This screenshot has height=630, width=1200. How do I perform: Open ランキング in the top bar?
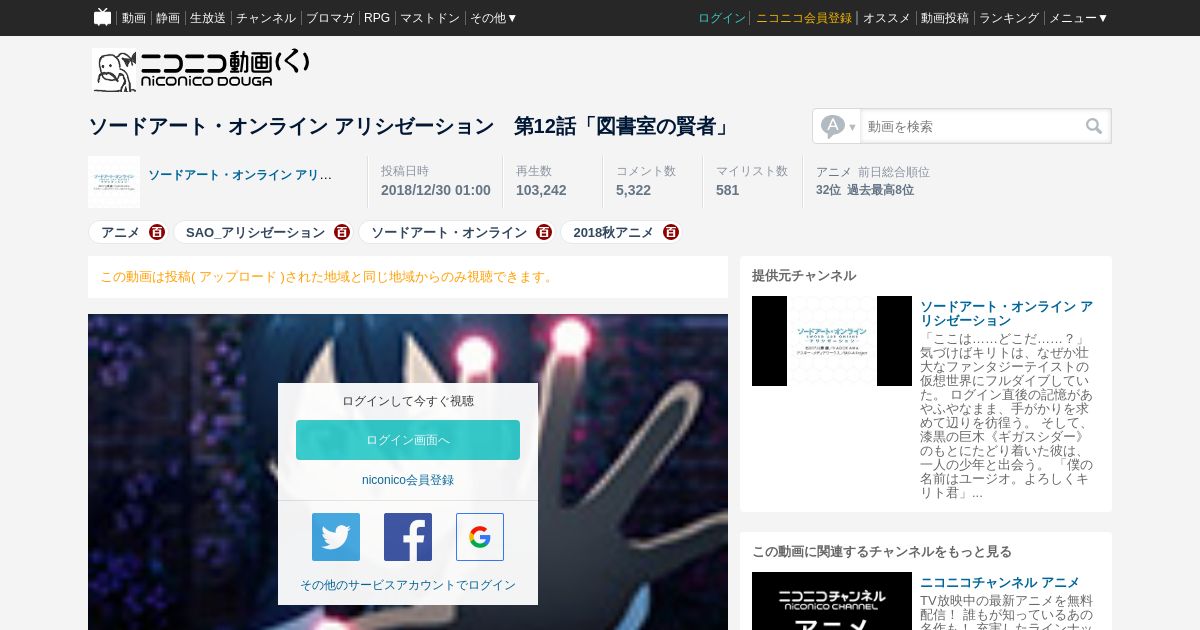[1009, 18]
